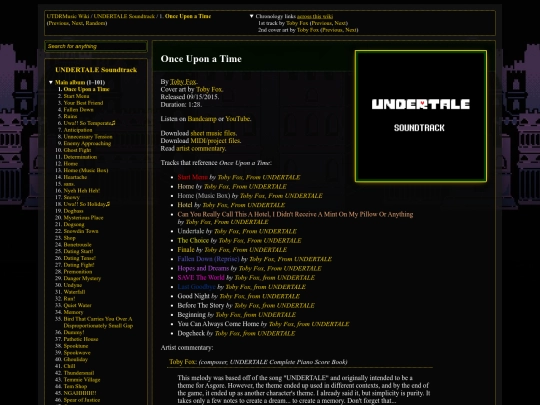Select sidebar track 10. Ghost Fight
This screenshot has height=405, width=540.
click(x=77, y=150)
